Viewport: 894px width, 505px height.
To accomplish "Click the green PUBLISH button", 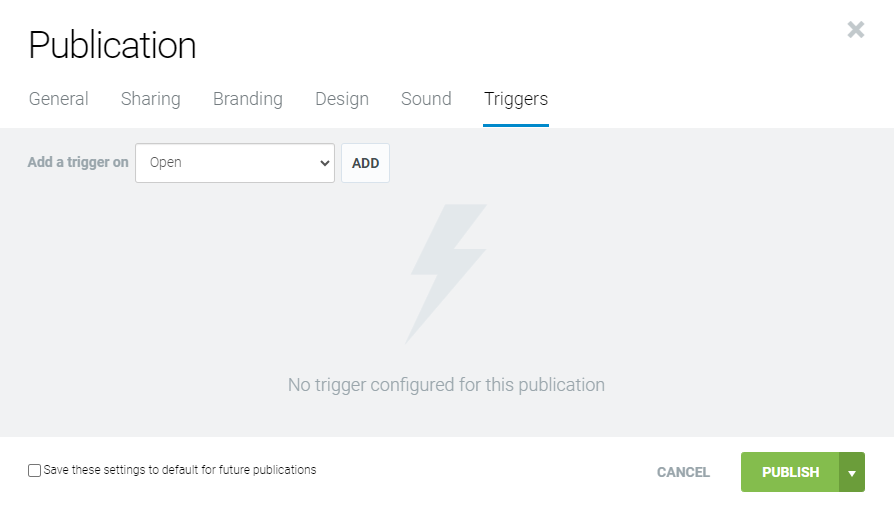I will [x=790, y=472].
